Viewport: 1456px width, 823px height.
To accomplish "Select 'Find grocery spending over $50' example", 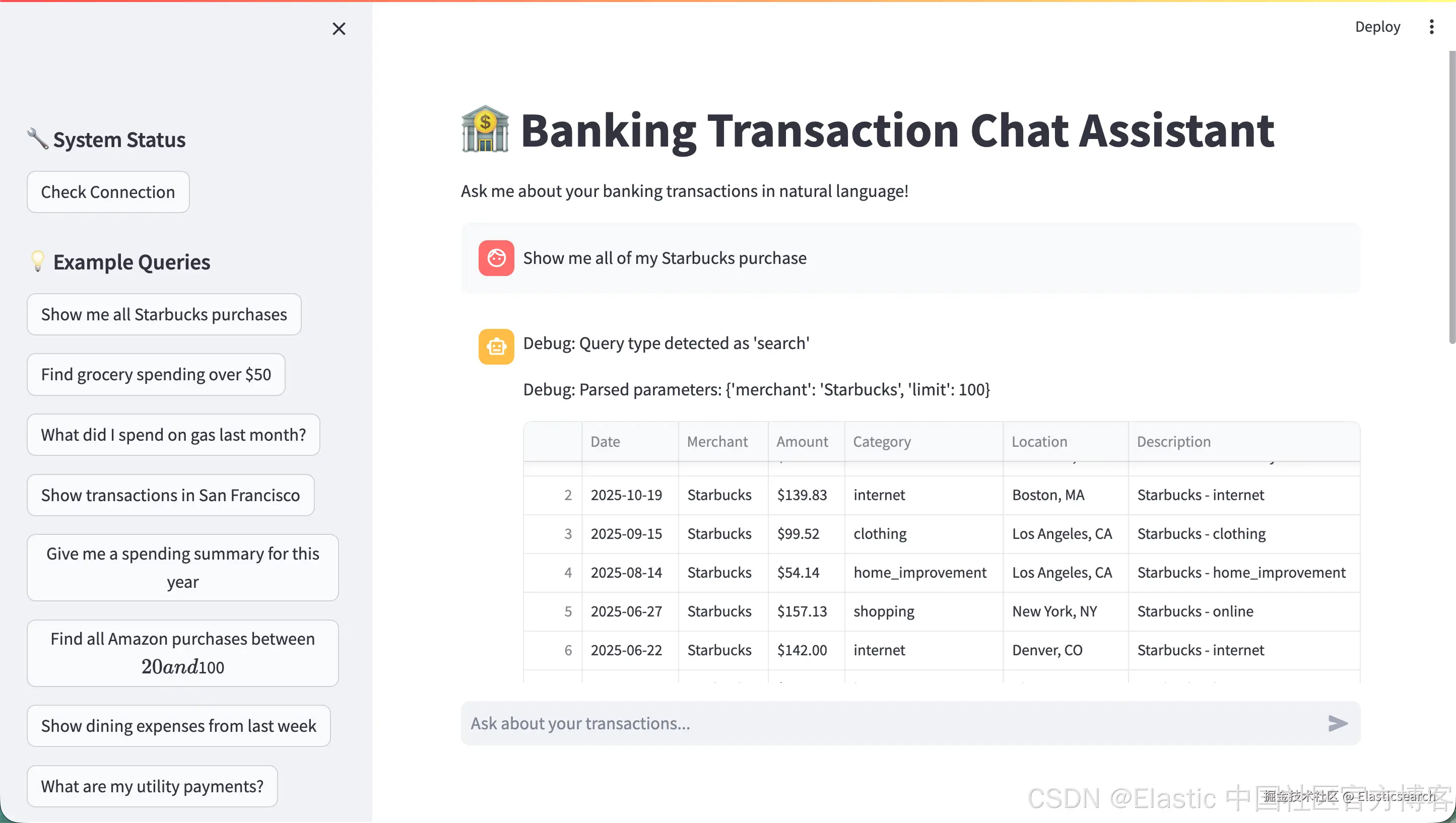I will pos(156,374).
